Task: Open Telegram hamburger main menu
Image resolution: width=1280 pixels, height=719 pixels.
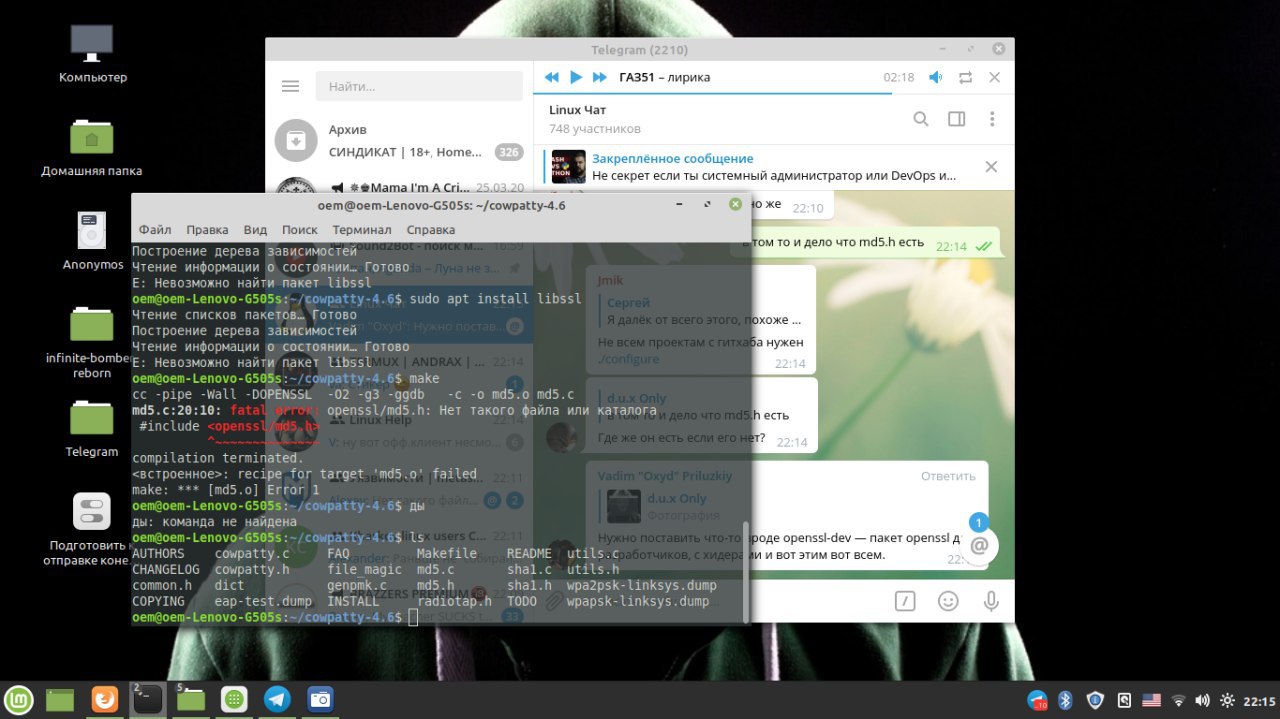Action: point(290,87)
